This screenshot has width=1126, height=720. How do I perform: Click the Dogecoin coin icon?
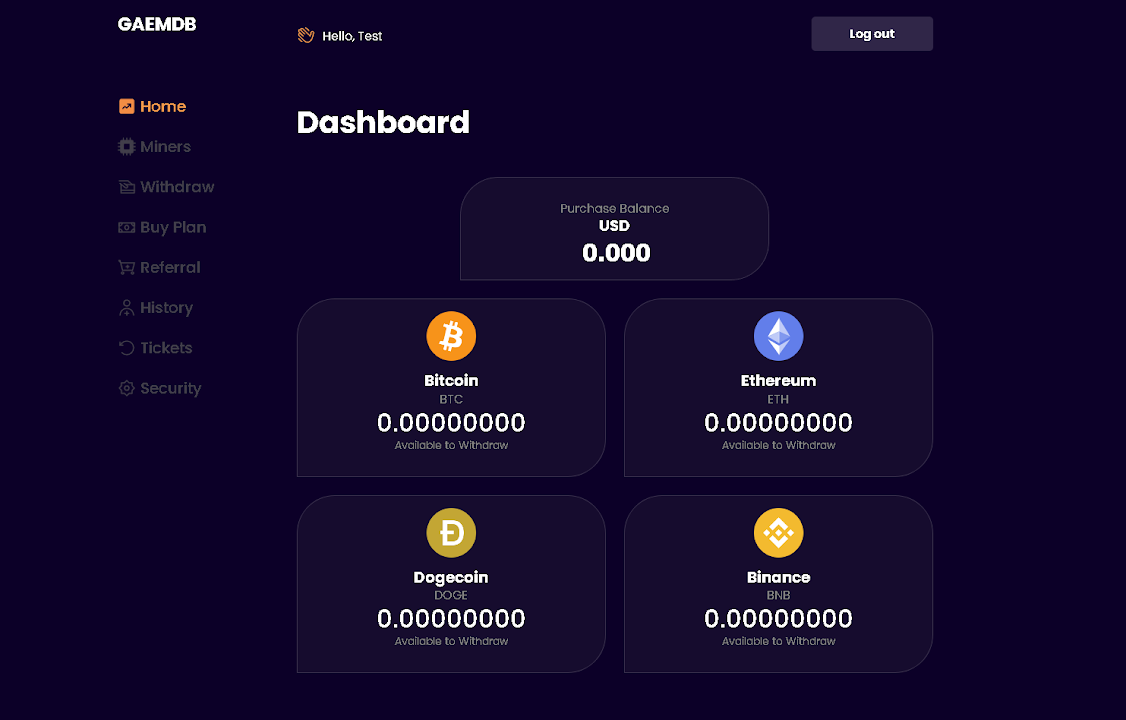451,533
